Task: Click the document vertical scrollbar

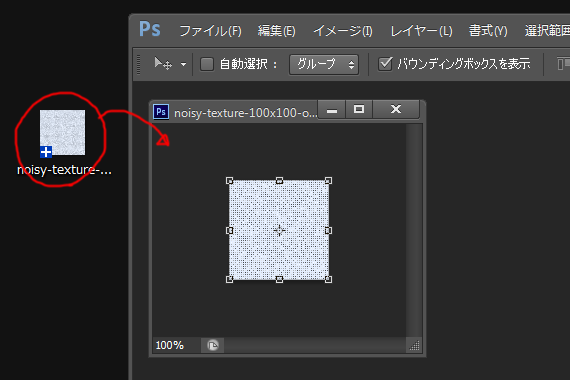Action: coord(414,231)
